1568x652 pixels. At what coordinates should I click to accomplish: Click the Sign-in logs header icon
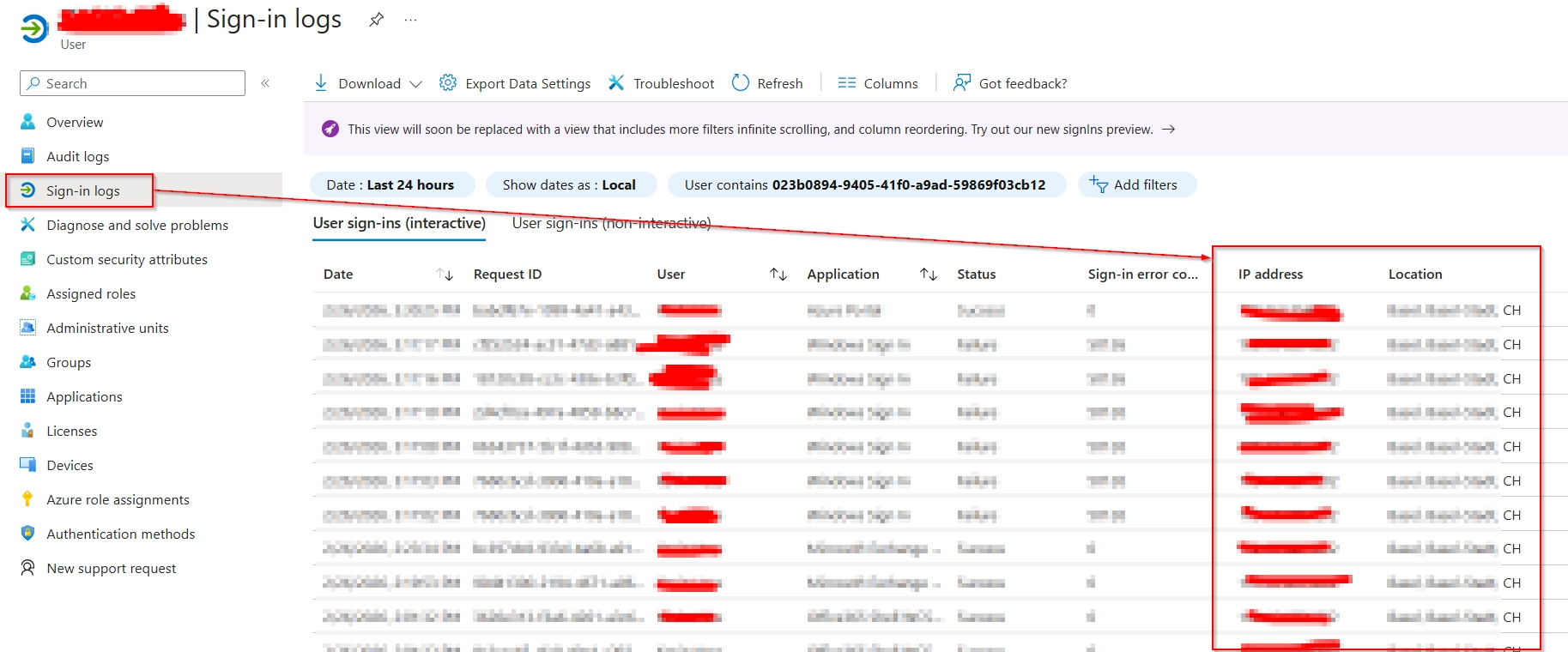click(x=34, y=28)
